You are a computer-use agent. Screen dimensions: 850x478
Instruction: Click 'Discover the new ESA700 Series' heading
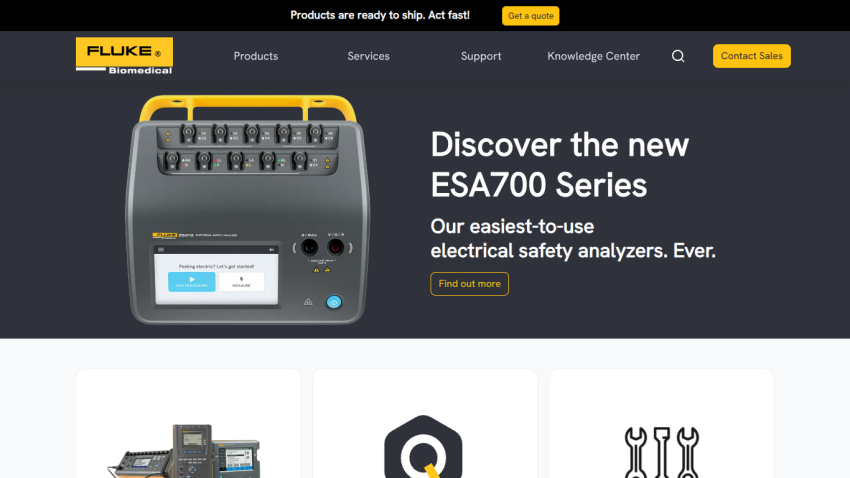(x=559, y=165)
